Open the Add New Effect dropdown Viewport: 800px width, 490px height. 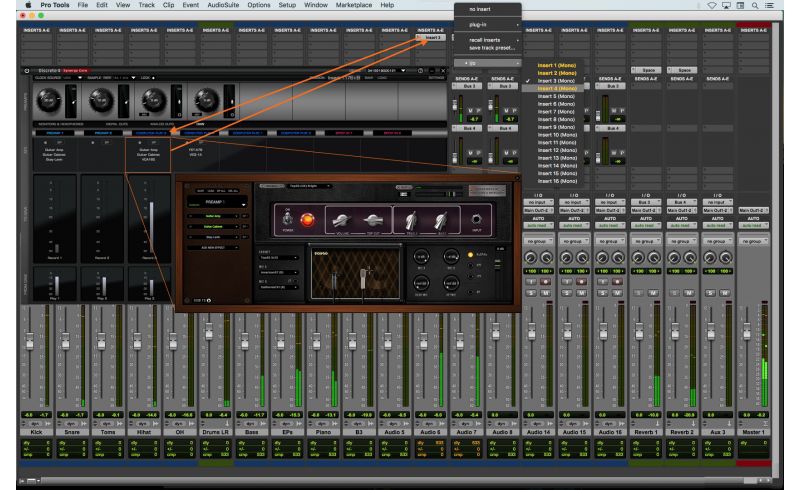pyautogui.click(x=213, y=248)
